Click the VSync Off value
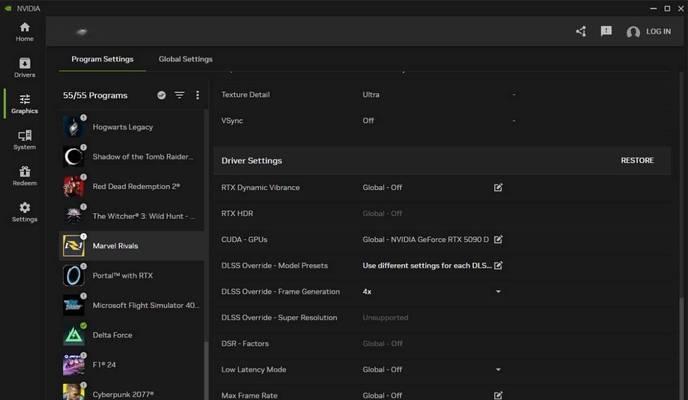The height and width of the screenshot is (400, 688). [368, 121]
